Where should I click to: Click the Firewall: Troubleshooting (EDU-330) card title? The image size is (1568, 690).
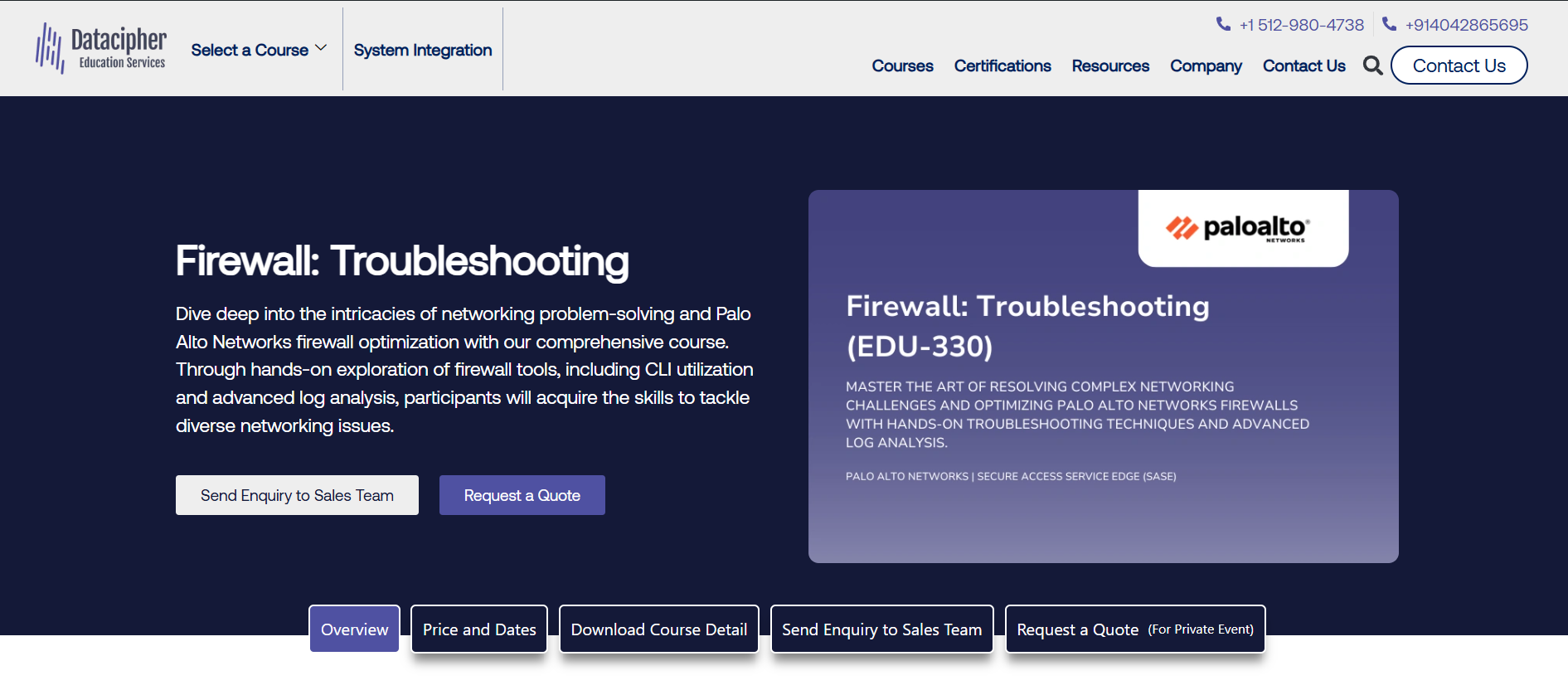click(x=1027, y=326)
